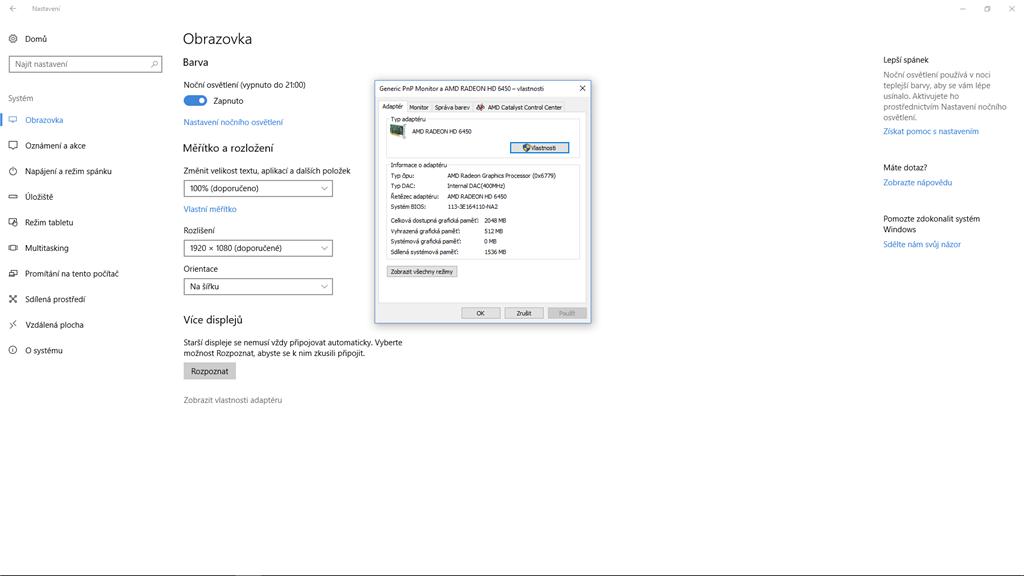Open Sdílená prostředí via its icon

point(13,299)
